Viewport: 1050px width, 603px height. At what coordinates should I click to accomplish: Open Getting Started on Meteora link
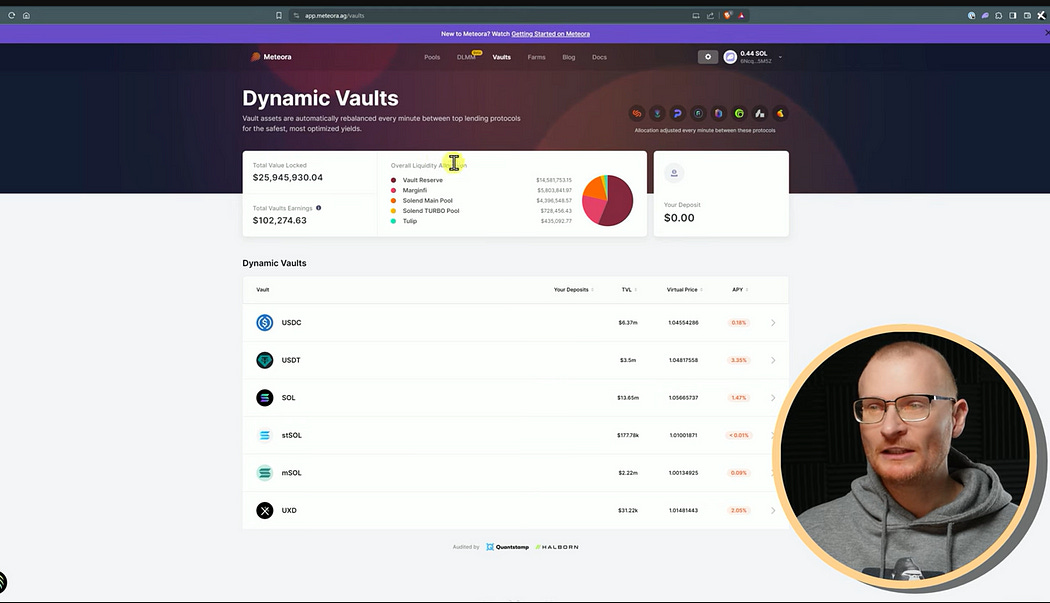[550, 34]
